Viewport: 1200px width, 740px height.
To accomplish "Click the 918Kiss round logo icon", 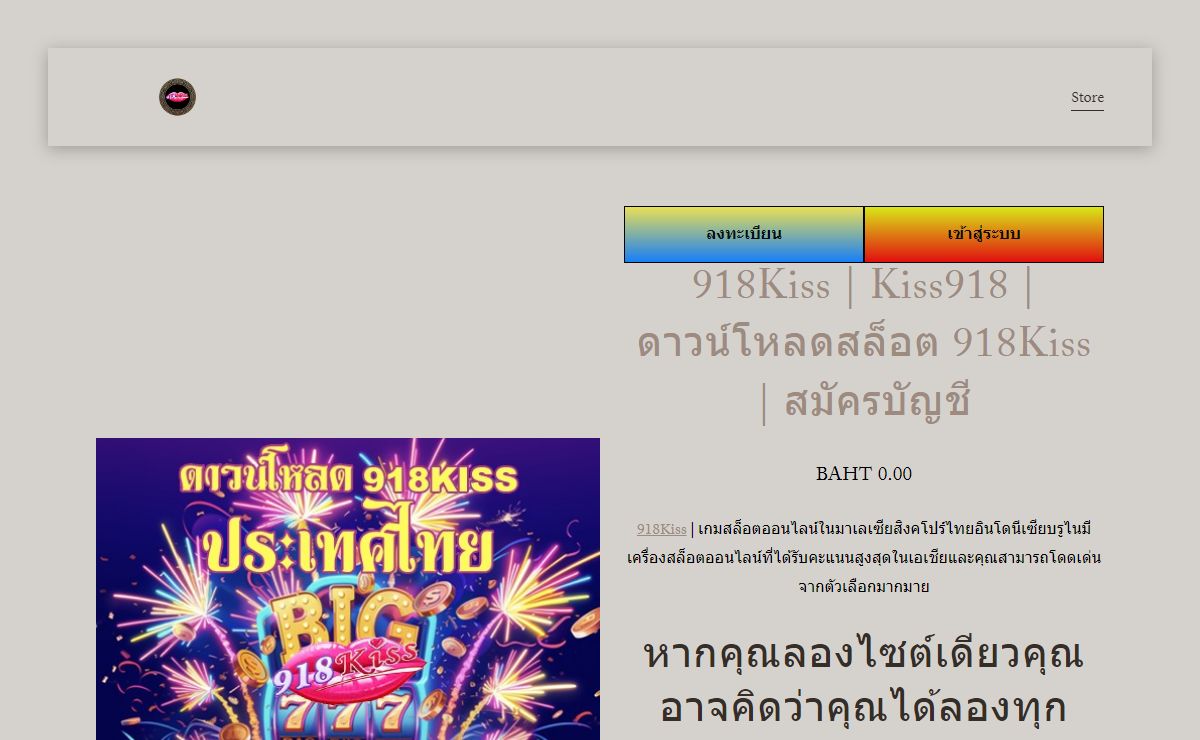I will point(177,97).
